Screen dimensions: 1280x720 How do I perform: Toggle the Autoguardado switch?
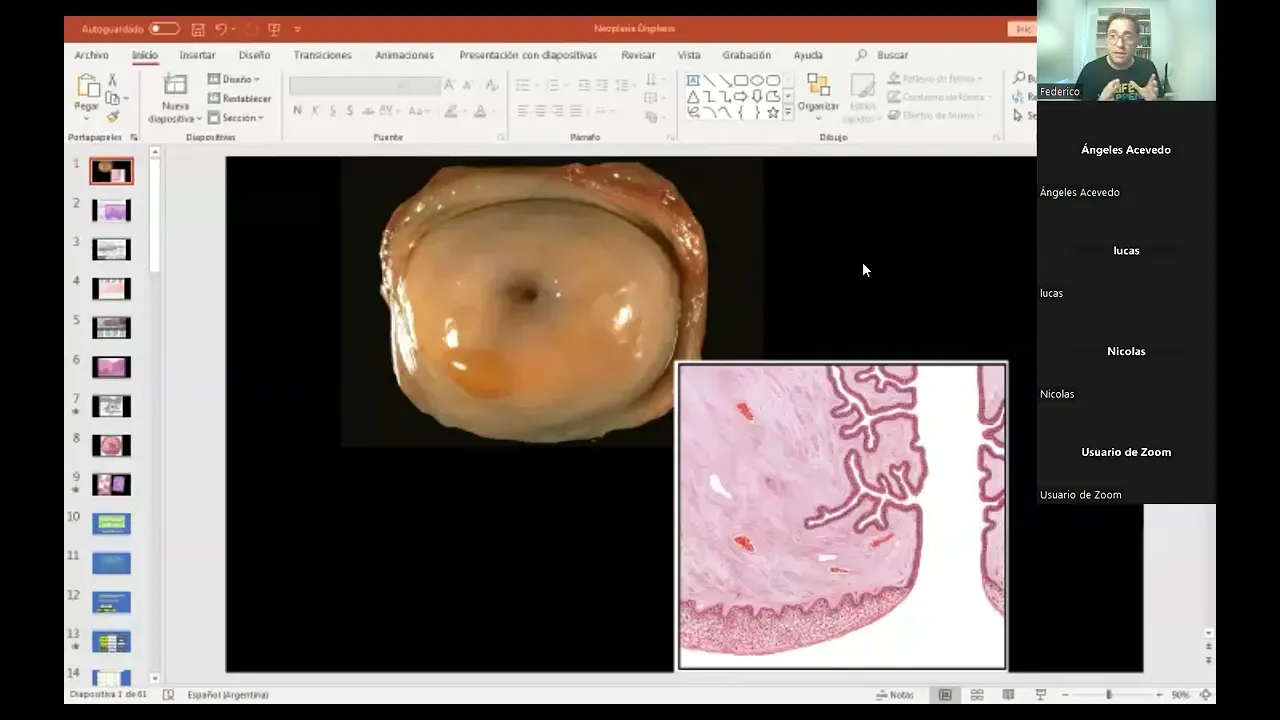pos(164,29)
